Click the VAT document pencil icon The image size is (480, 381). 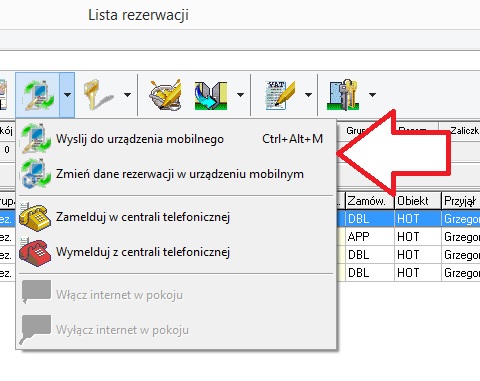279,95
